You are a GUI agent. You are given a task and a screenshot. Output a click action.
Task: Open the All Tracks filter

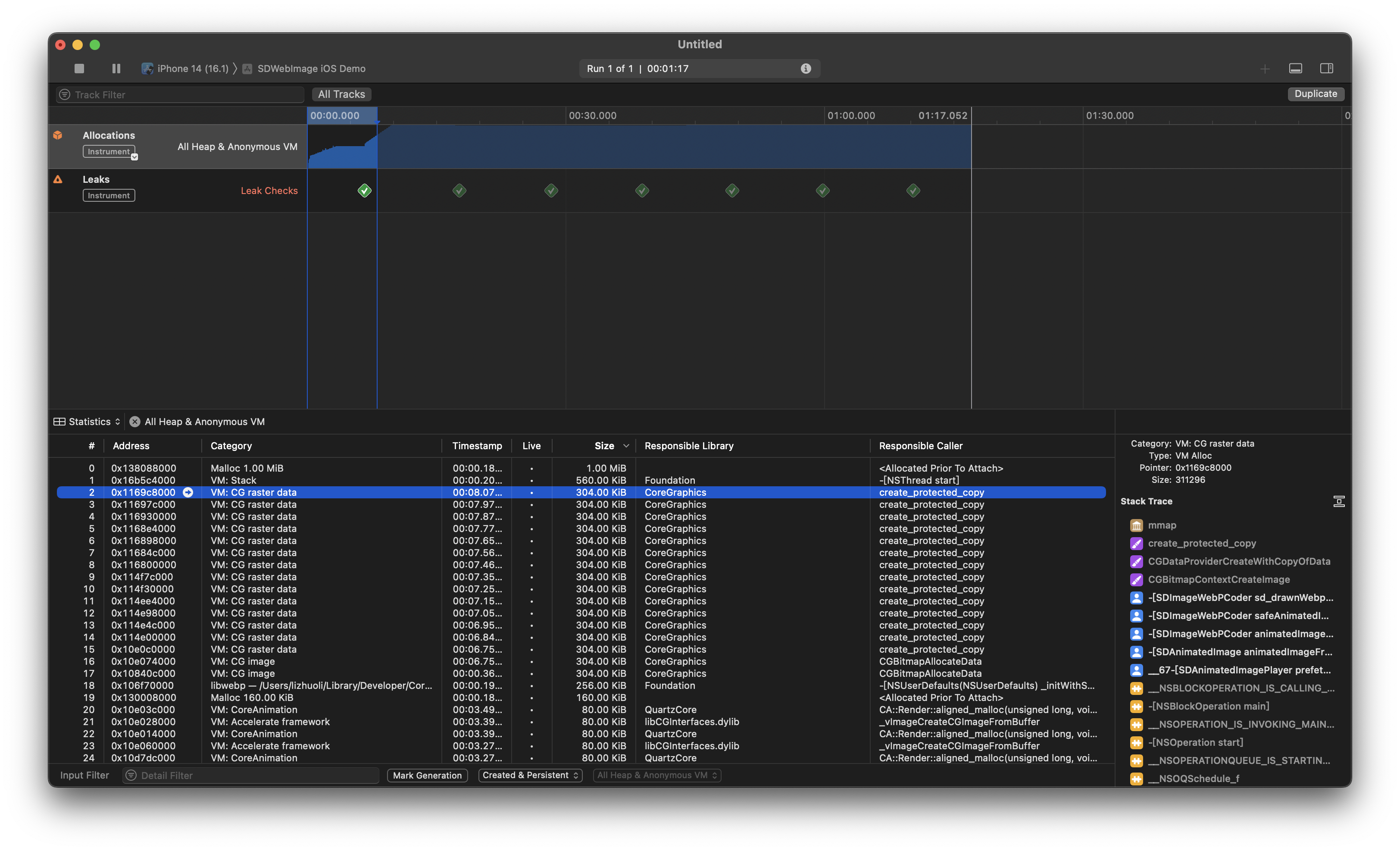(341, 94)
